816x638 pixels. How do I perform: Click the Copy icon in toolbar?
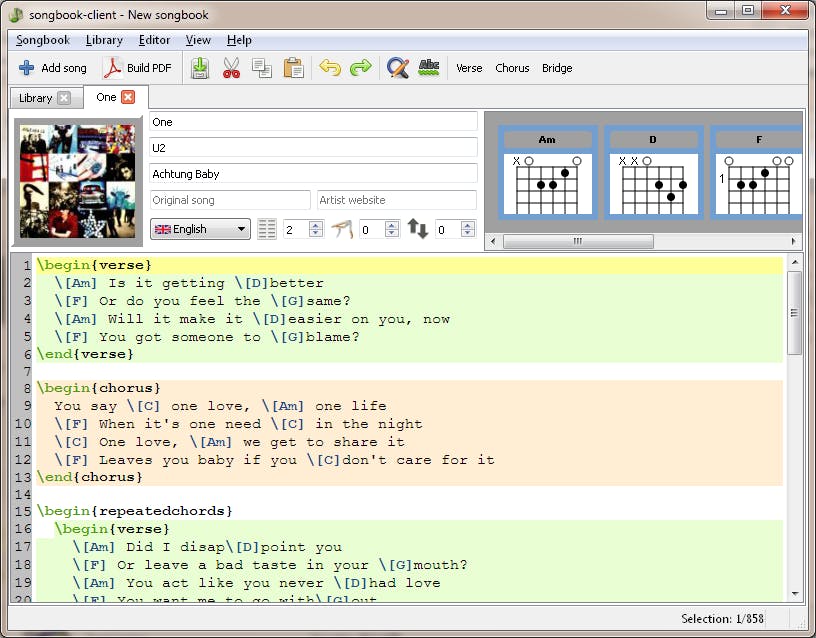click(262, 68)
